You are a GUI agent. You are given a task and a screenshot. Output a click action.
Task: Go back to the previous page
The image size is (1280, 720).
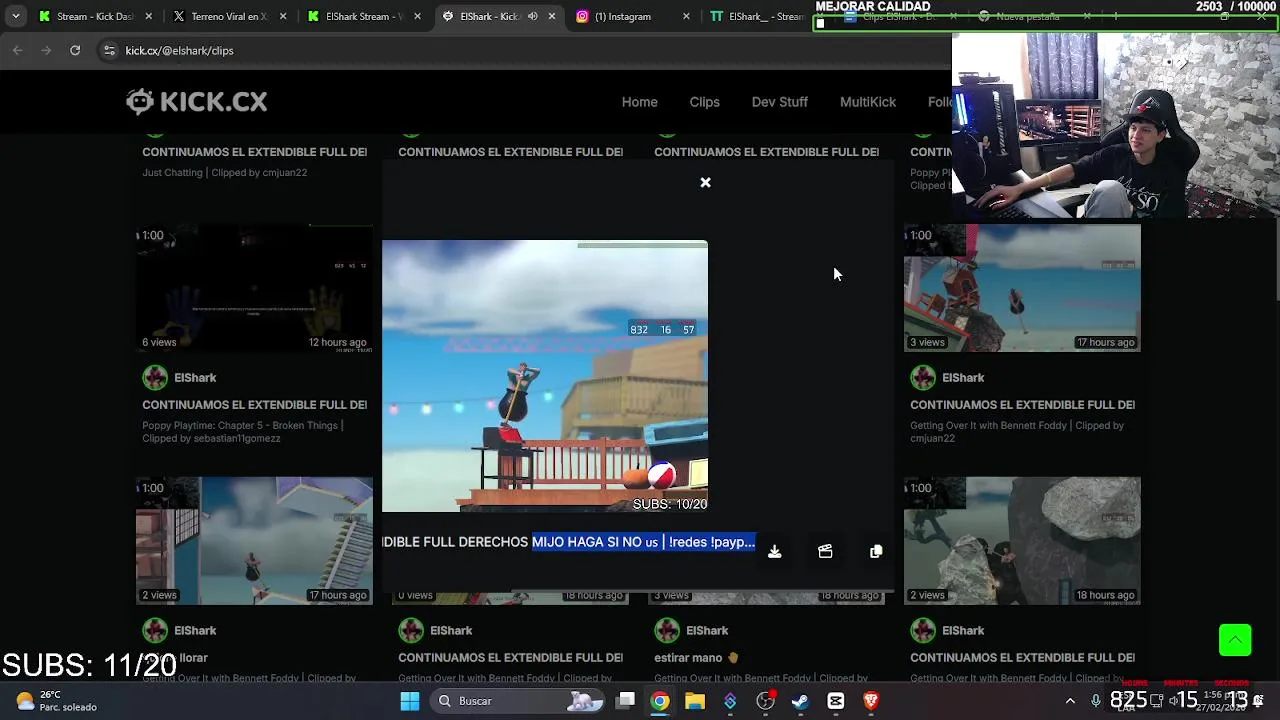click(18, 50)
